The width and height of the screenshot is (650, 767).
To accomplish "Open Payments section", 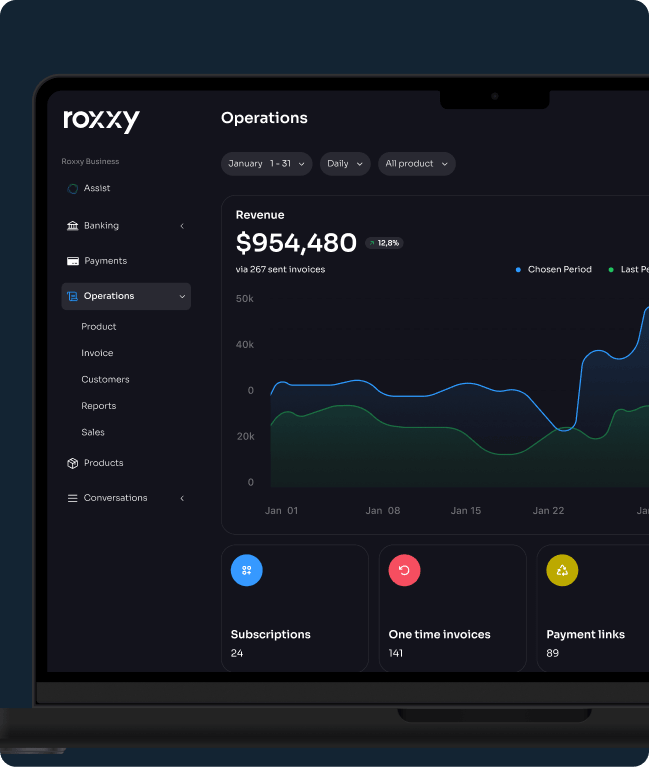I will (x=105, y=261).
